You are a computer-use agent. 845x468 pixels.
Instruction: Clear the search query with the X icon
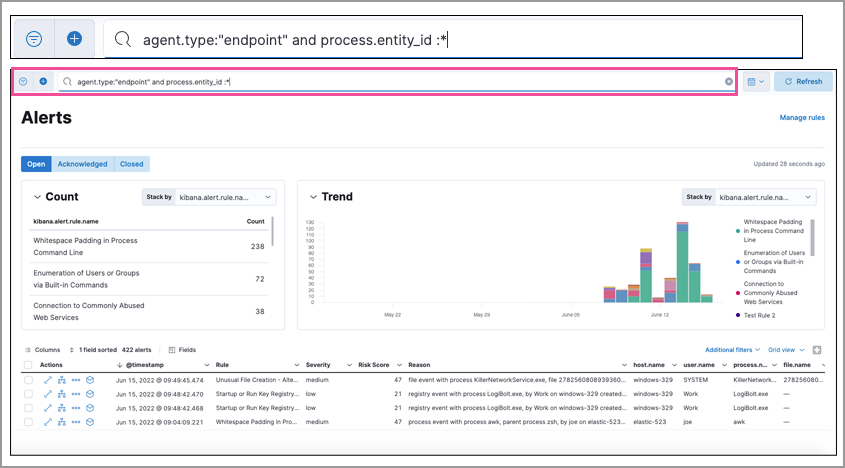click(729, 81)
